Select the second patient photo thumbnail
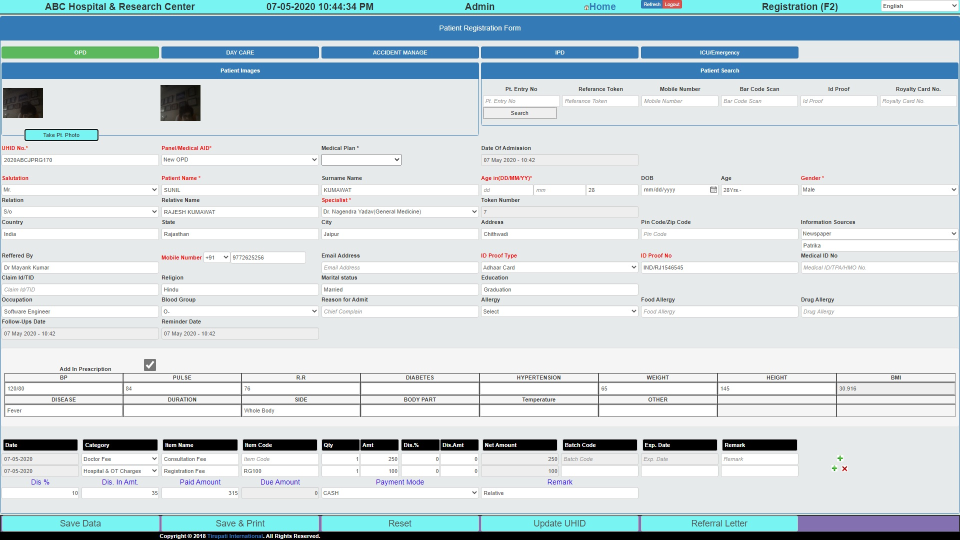Image resolution: width=960 pixels, height=540 pixels. pyautogui.click(x=181, y=103)
